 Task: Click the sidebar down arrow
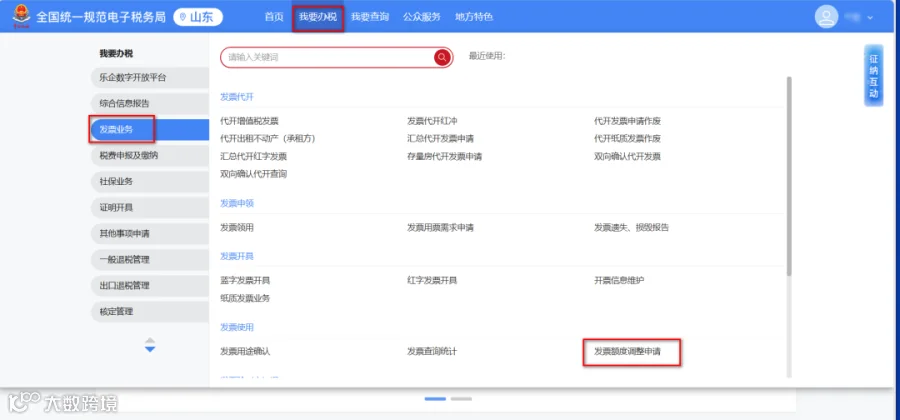point(150,349)
